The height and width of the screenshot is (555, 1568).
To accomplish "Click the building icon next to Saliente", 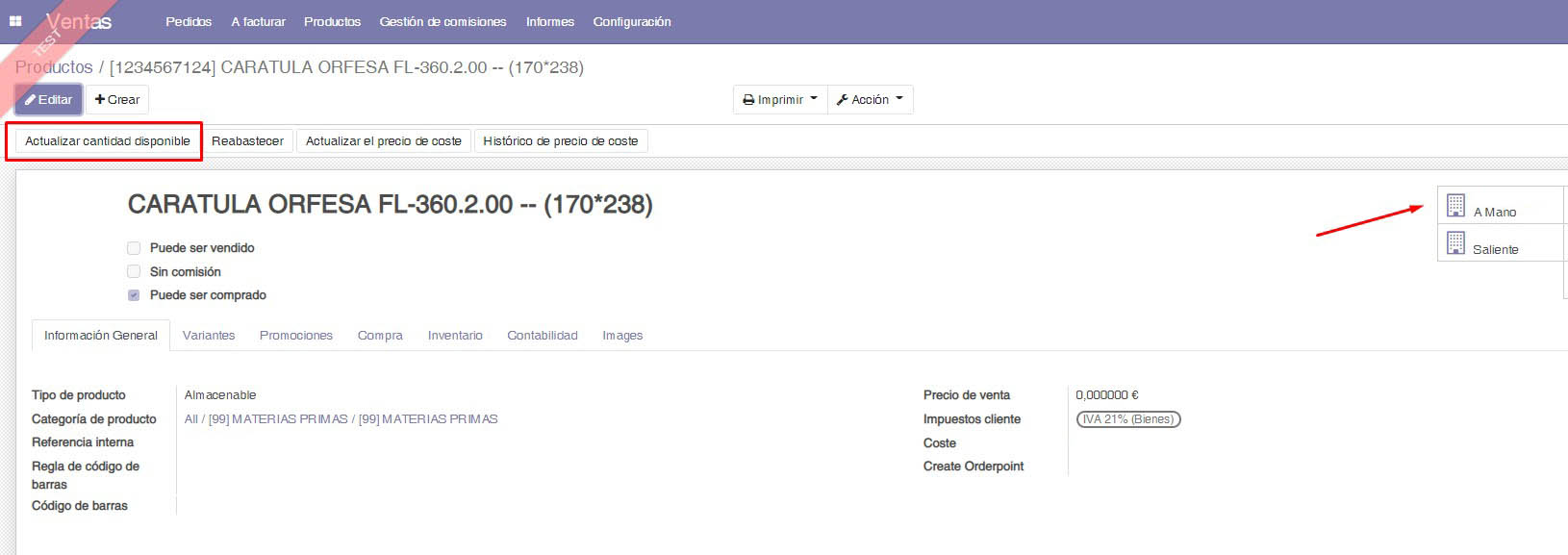I will point(1455,242).
